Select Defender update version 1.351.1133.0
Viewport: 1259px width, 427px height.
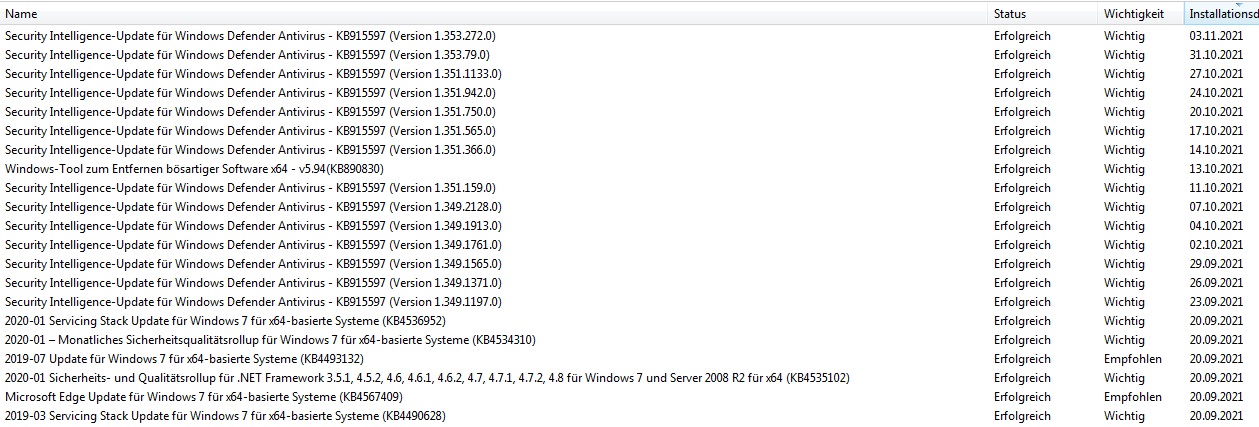(252, 74)
